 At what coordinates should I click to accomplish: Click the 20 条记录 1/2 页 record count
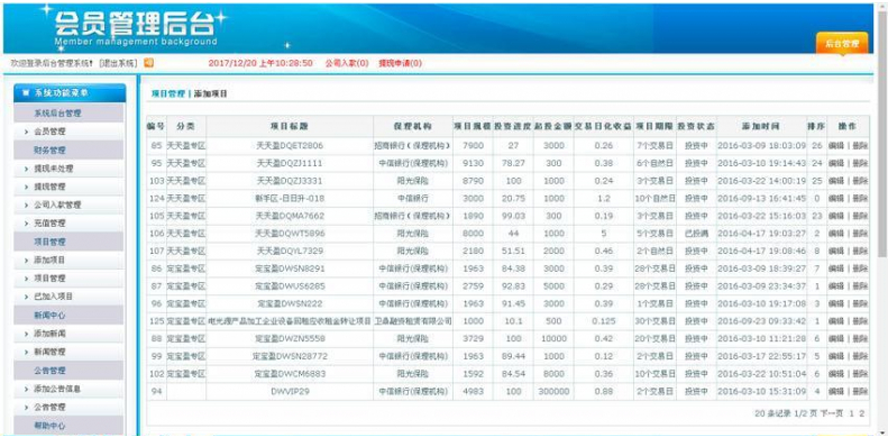point(785,414)
